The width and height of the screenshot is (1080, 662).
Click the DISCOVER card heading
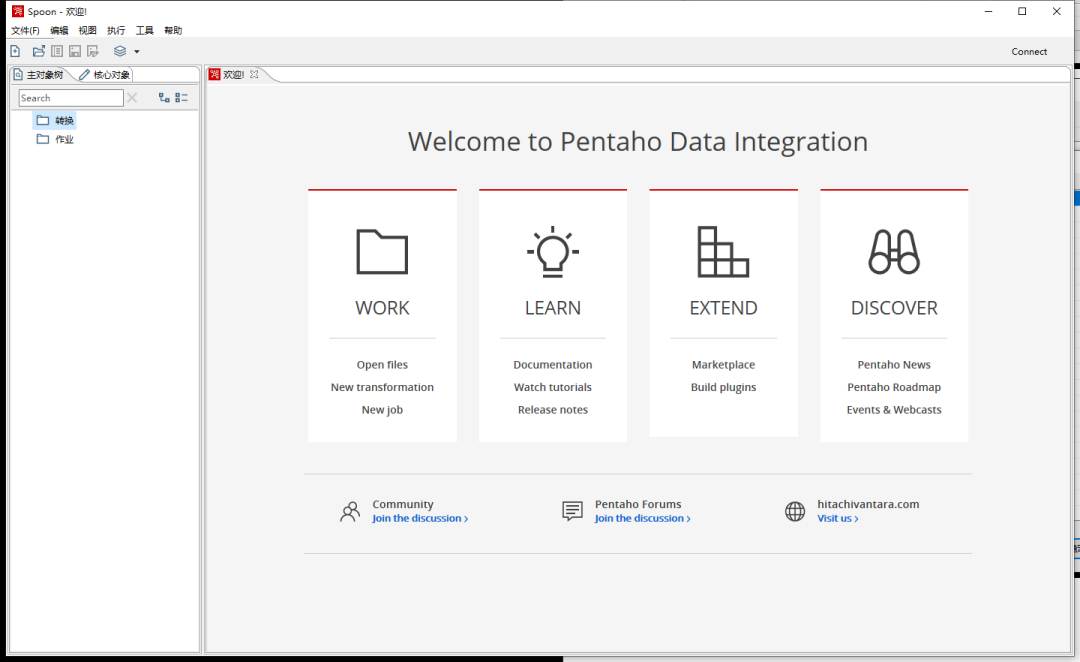[x=894, y=308]
